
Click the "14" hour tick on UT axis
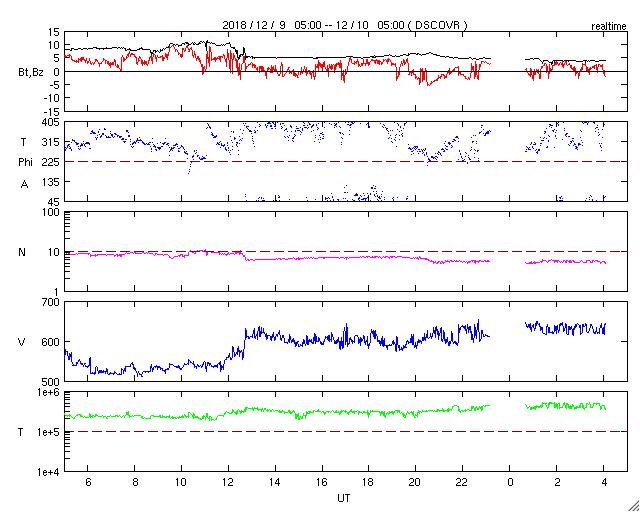[x=275, y=482]
